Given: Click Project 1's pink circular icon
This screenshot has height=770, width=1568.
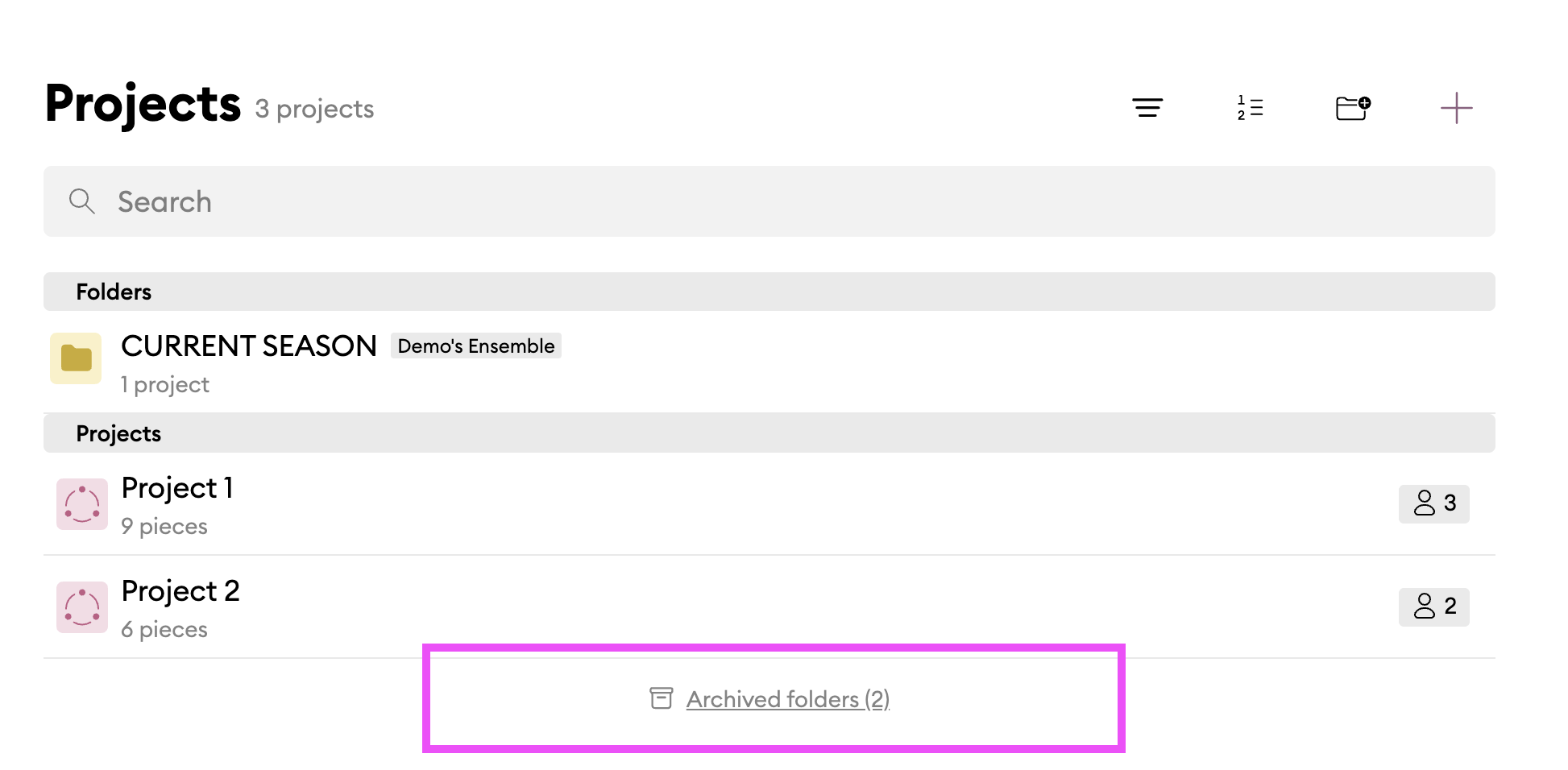Looking at the screenshot, I should [x=82, y=504].
